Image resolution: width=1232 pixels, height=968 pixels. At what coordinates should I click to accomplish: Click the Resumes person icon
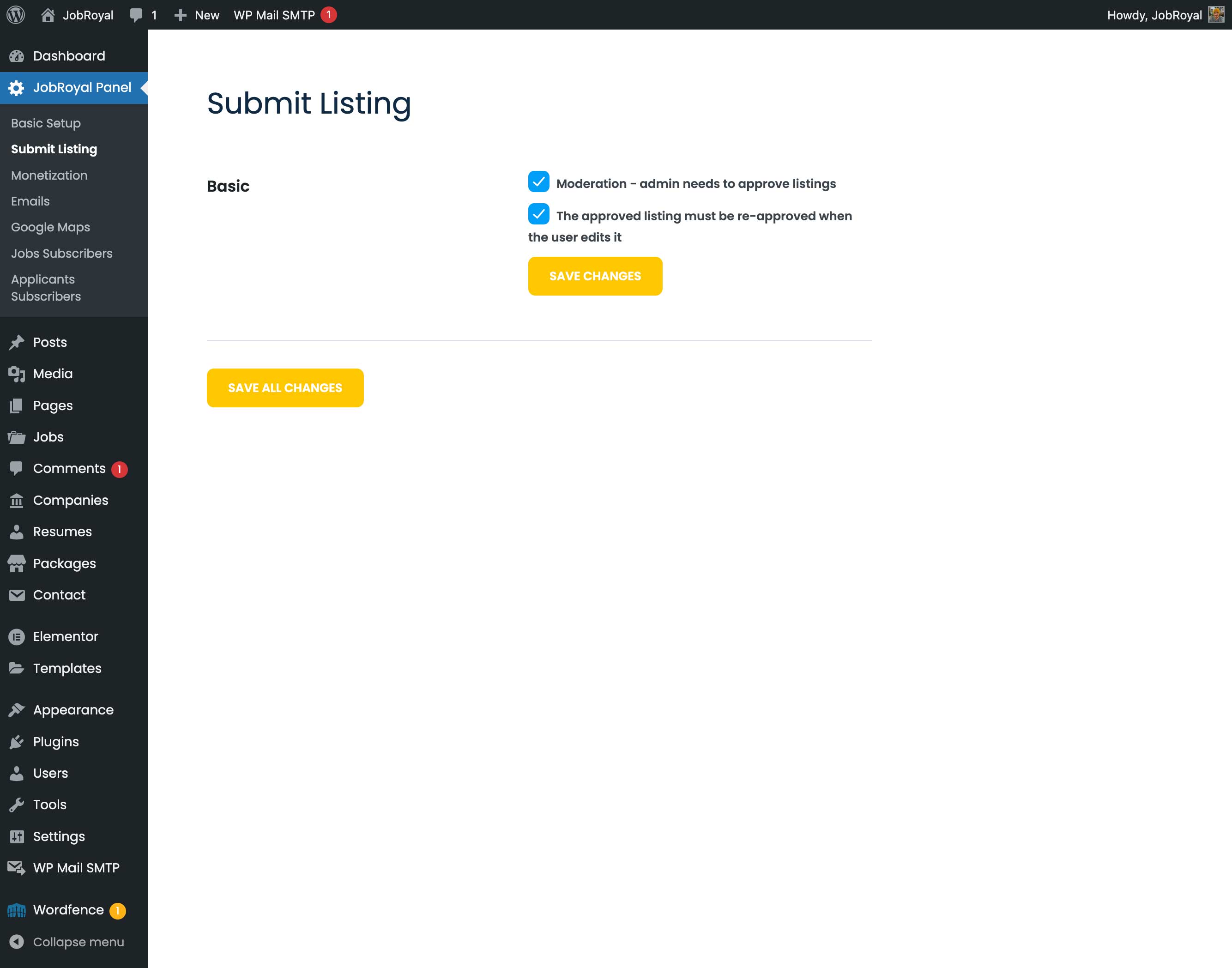click(x=17, y=532)
